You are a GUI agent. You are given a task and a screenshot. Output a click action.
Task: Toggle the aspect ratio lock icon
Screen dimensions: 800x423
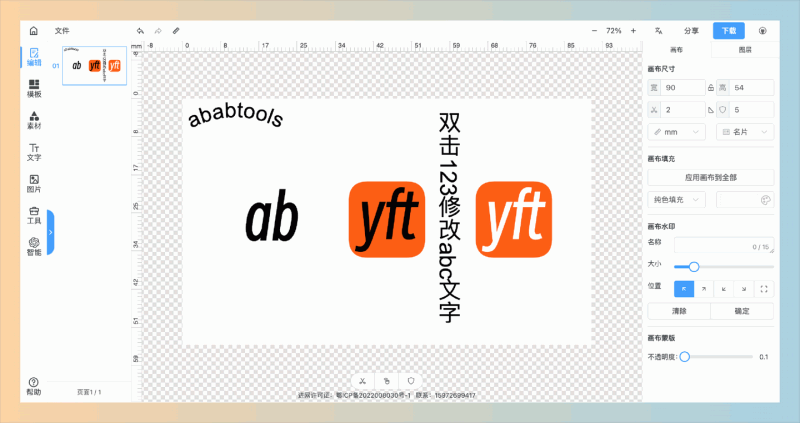[x=711, y=88]
